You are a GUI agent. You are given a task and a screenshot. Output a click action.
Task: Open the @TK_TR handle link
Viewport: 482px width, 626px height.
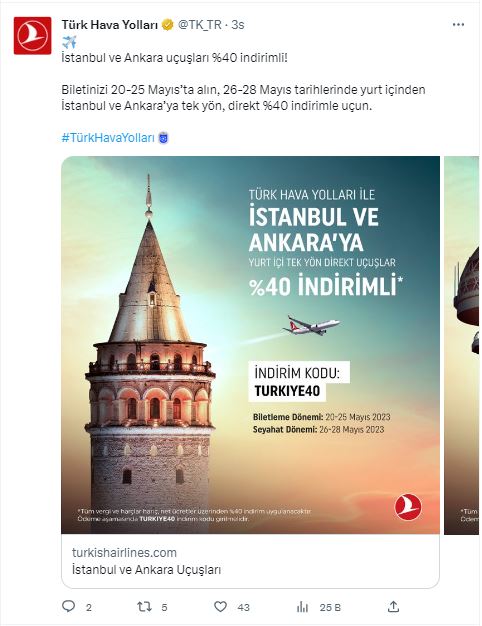pyautogui.click(x=199, y=25)
